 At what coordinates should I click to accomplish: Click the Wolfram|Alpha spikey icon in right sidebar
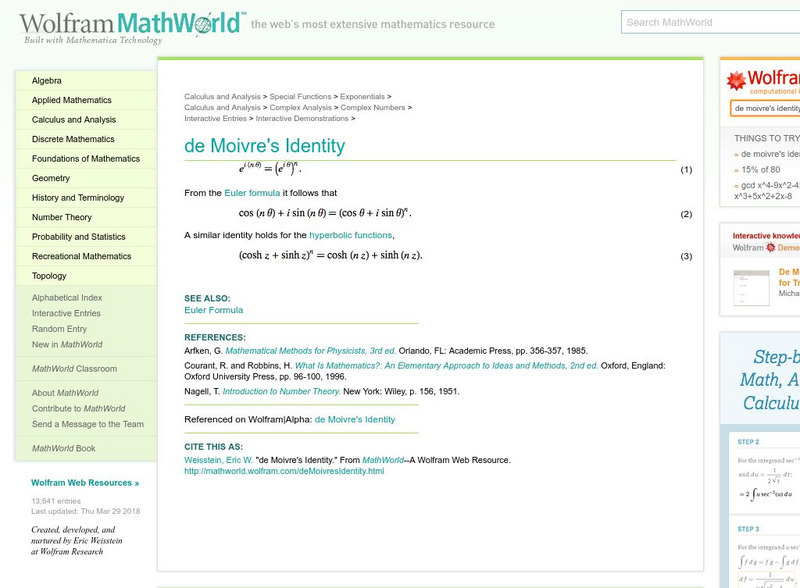(x=738, y=78)
